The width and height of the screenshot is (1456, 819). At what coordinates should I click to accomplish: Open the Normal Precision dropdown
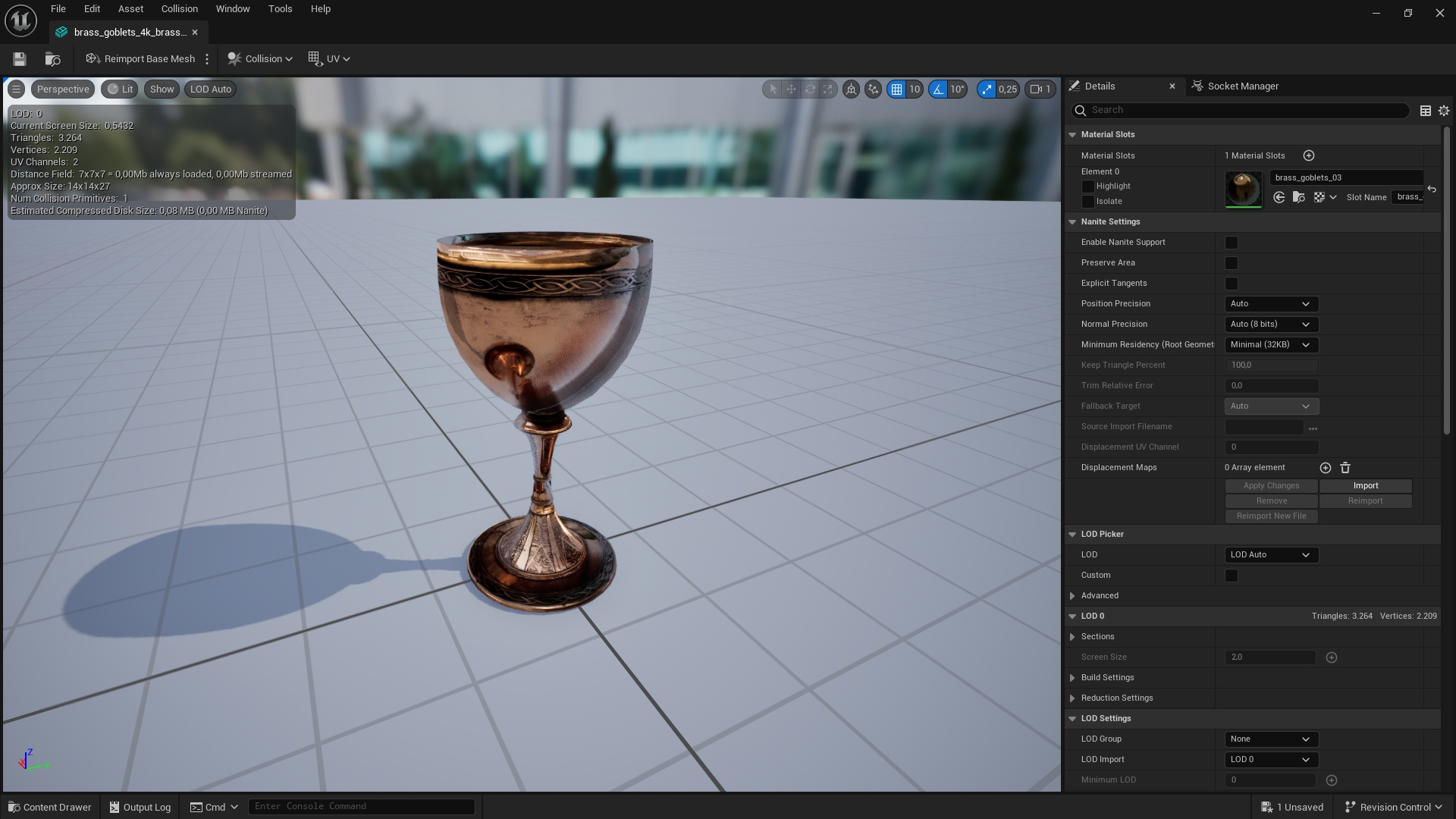pos(1272,325)
